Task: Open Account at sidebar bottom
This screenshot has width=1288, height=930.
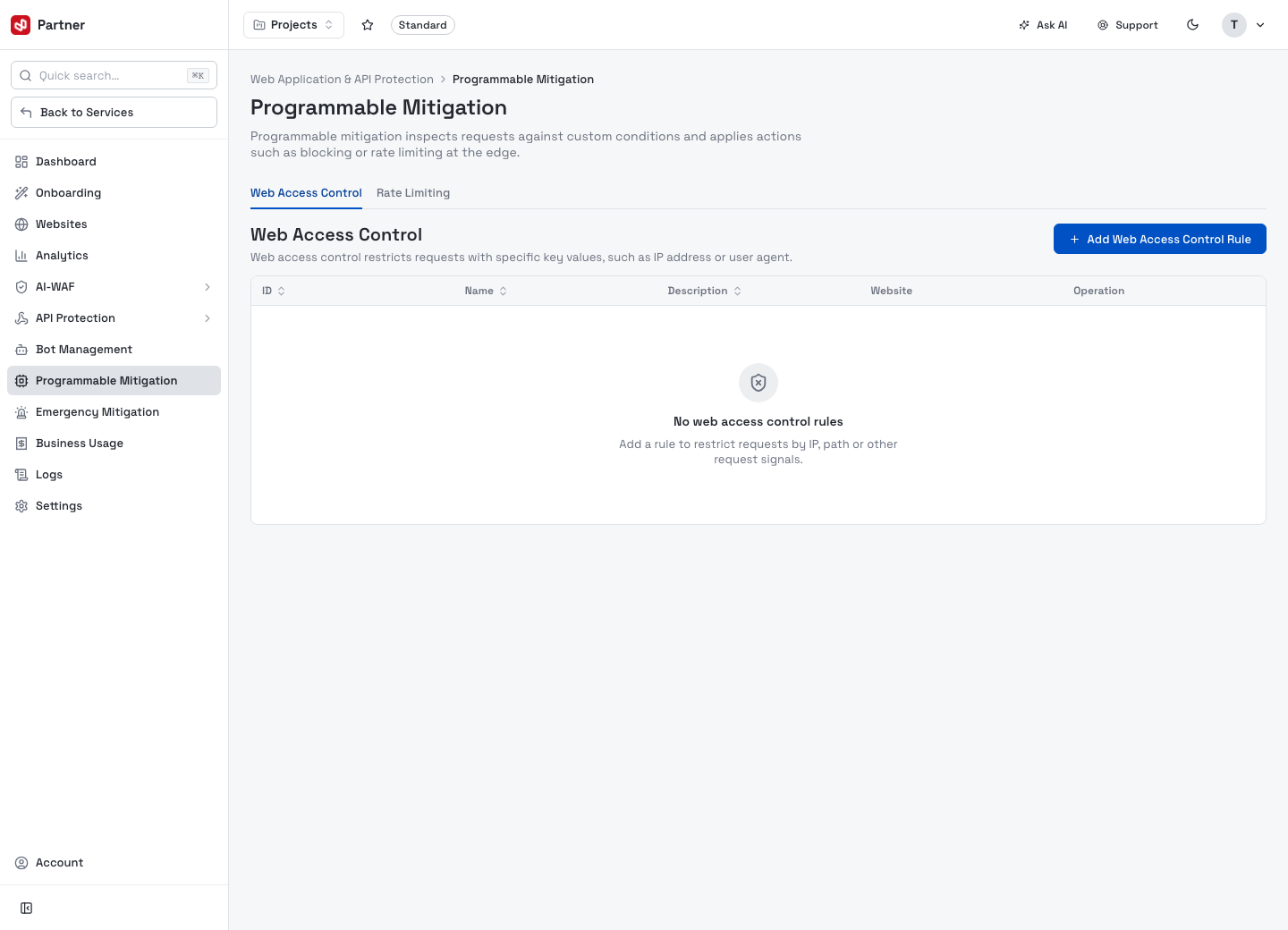Action: tap(114, 863)
